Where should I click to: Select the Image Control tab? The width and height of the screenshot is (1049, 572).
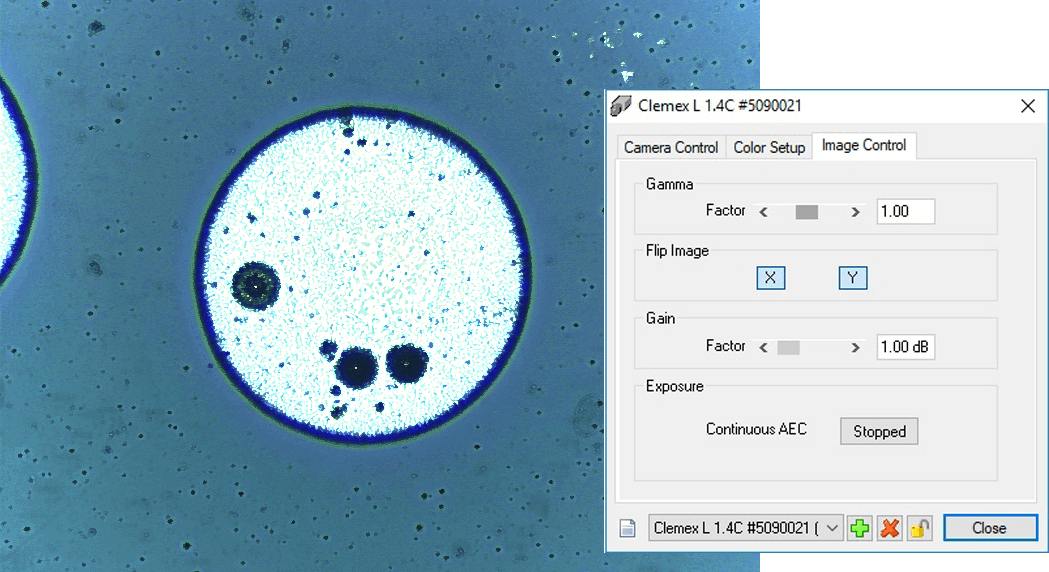(864, 145)
